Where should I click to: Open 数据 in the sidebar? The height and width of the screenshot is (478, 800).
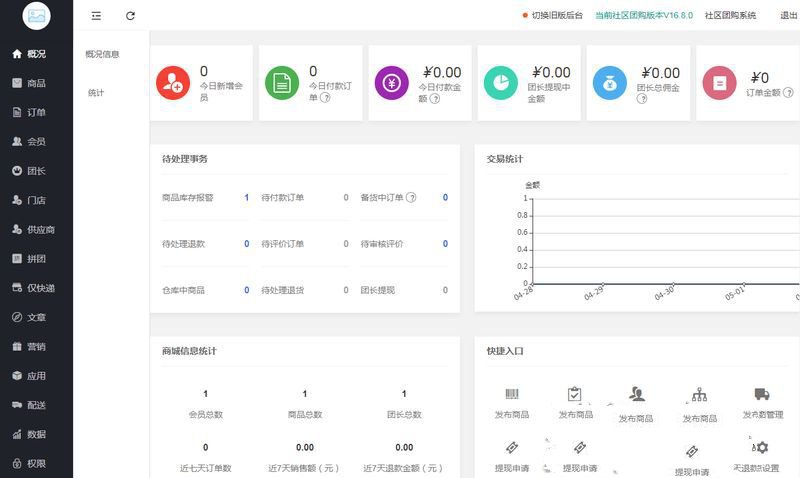(x=29, y=434)
